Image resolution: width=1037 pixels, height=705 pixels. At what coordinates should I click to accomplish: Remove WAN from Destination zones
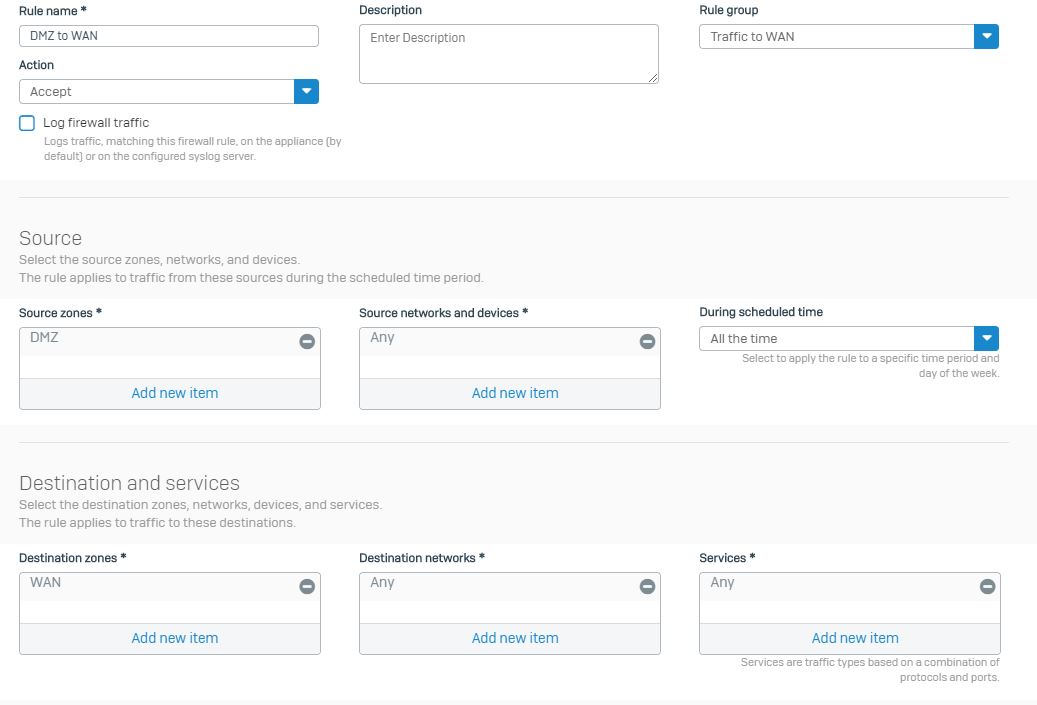307,587
